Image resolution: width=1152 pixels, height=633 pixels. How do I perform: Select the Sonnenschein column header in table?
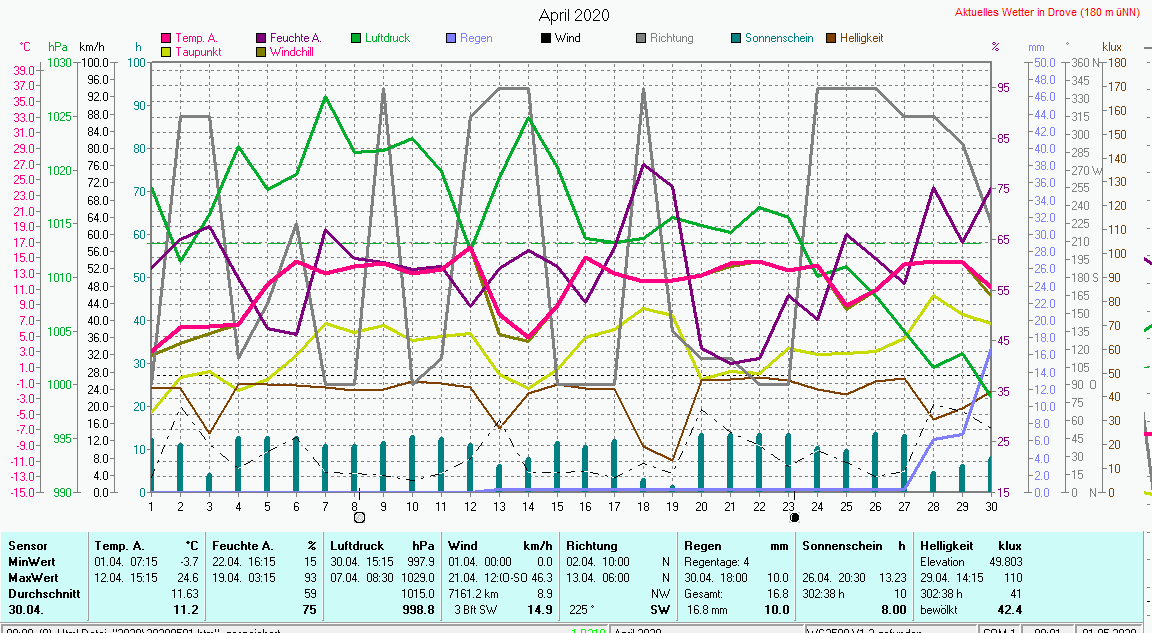(x=840, y=546)
